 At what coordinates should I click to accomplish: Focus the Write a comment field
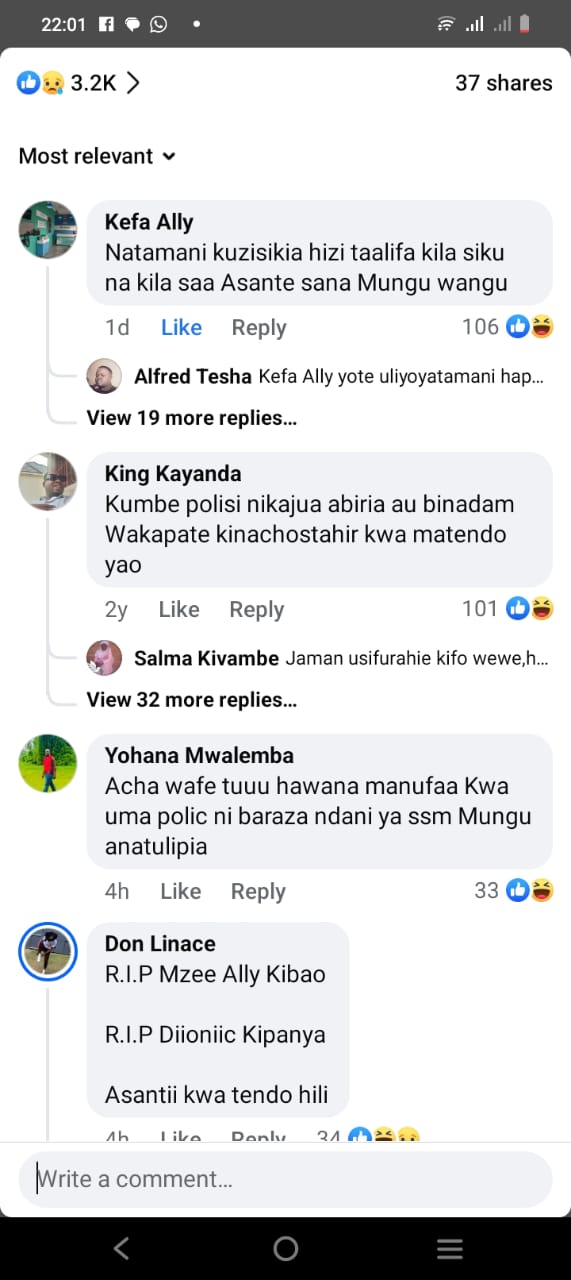[x=286, y=1179]
